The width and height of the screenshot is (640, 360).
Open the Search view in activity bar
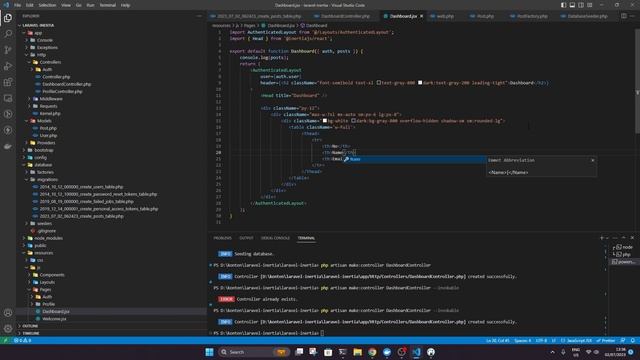pyautogui.click(x=8, y=34)
